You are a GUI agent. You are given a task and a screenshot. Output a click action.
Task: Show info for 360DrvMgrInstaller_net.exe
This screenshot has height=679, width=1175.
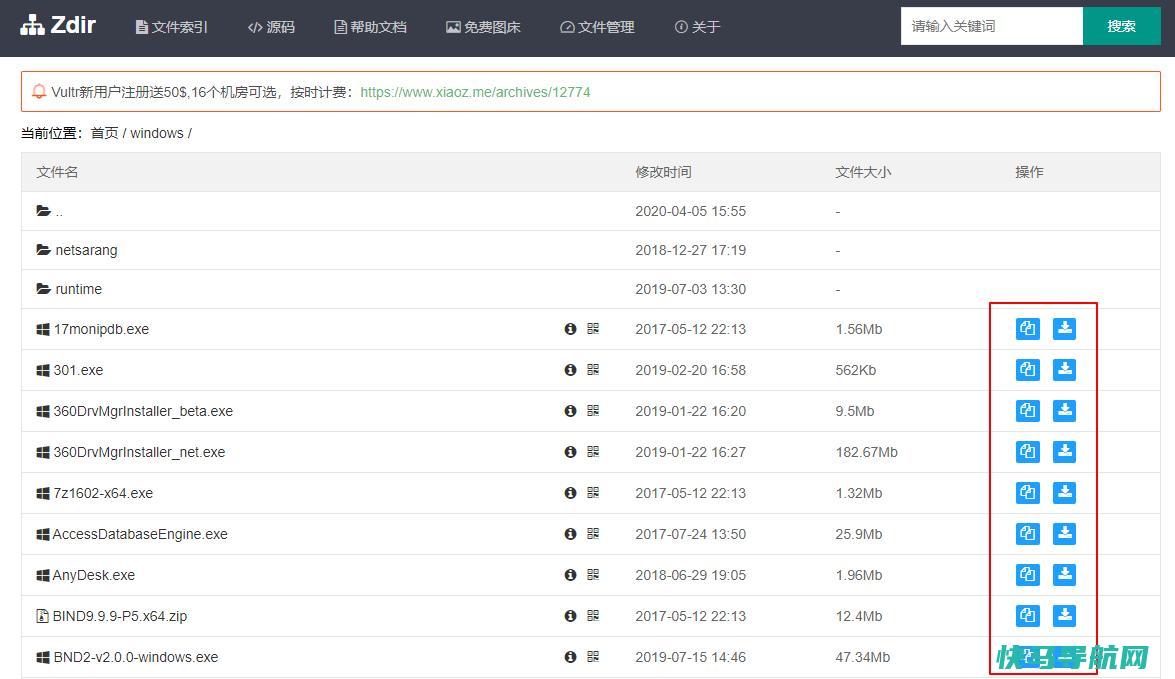click(570, 452)
